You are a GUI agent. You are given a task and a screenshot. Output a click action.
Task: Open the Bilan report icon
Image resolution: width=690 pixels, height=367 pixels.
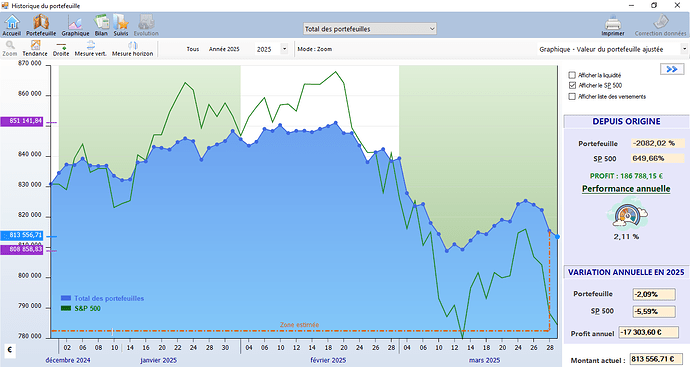pos(101,25)
